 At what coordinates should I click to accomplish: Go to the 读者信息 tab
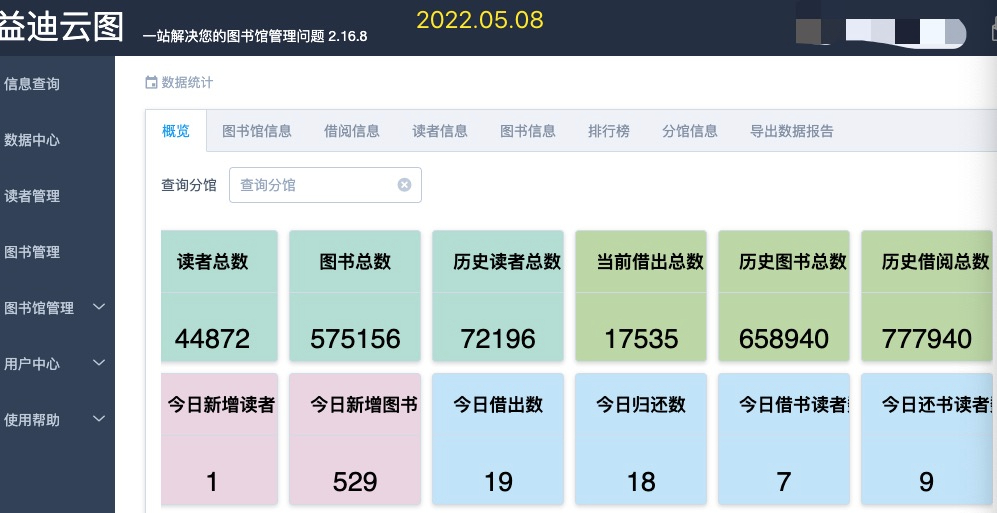[440, 131]
